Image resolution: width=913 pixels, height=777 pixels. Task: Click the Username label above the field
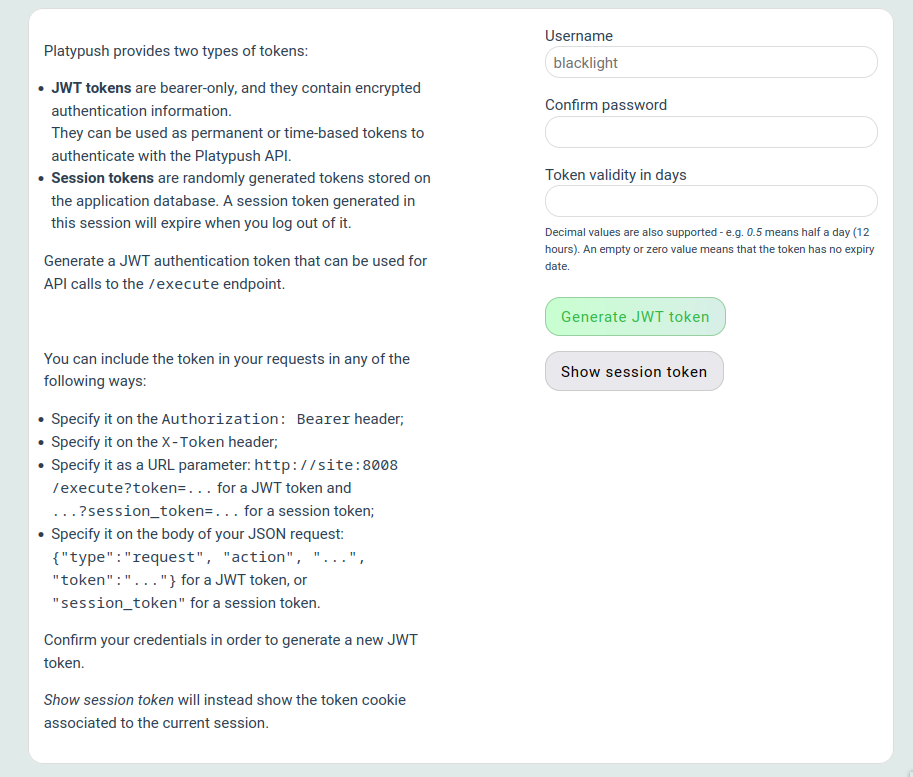(x=578, y=35)
